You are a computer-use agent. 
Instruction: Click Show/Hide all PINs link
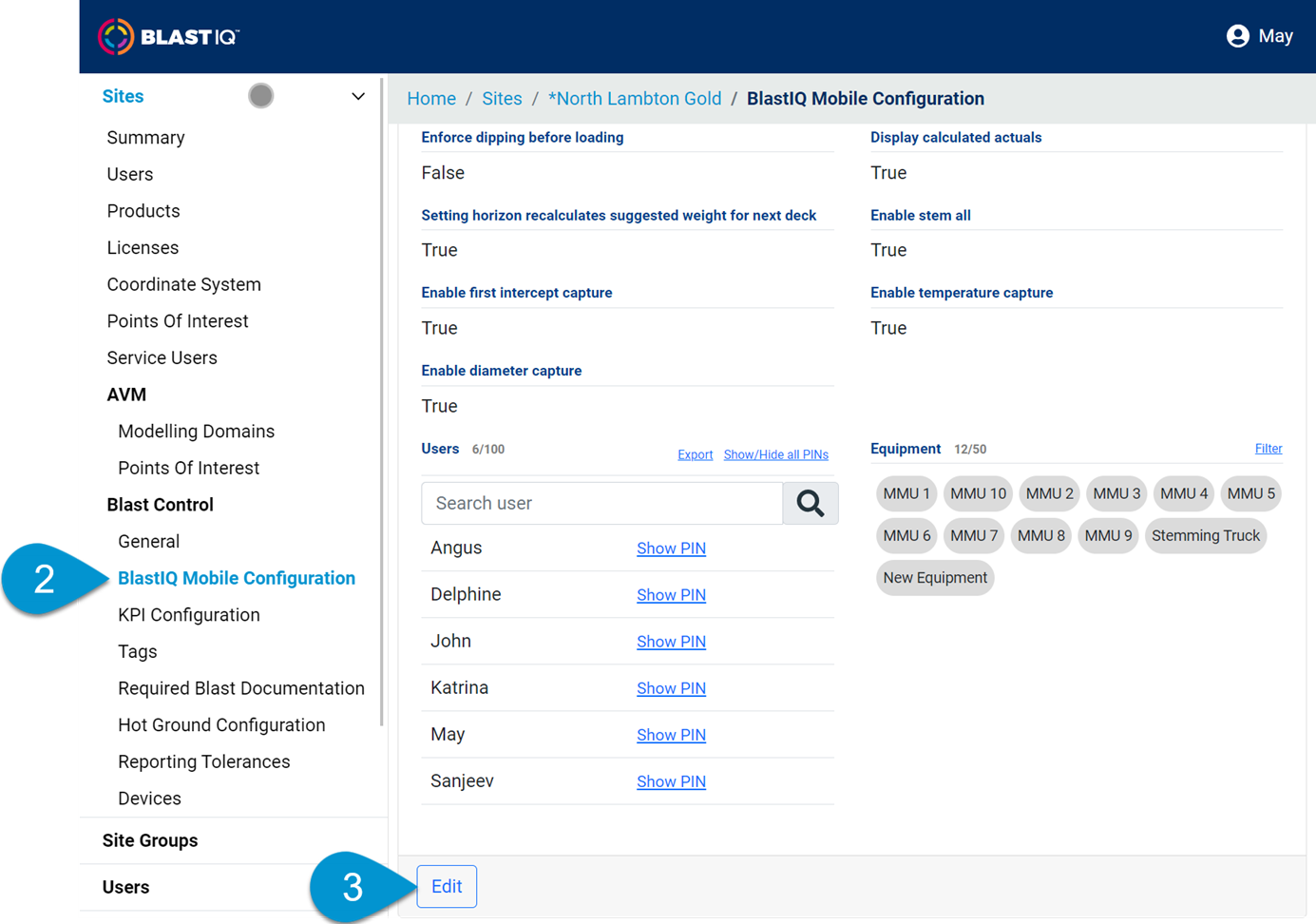pyautogui.click(x=775, y=455)
